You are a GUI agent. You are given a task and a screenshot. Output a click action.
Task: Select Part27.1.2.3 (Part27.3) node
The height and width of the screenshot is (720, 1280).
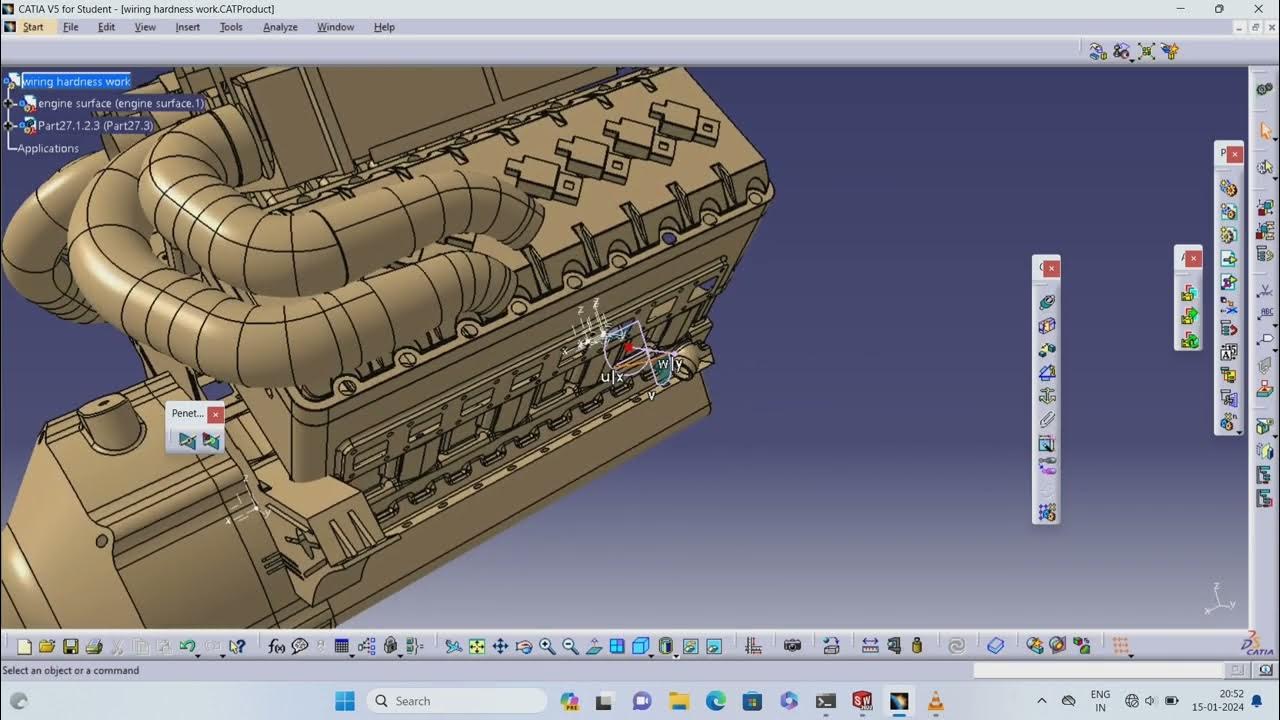95,126
